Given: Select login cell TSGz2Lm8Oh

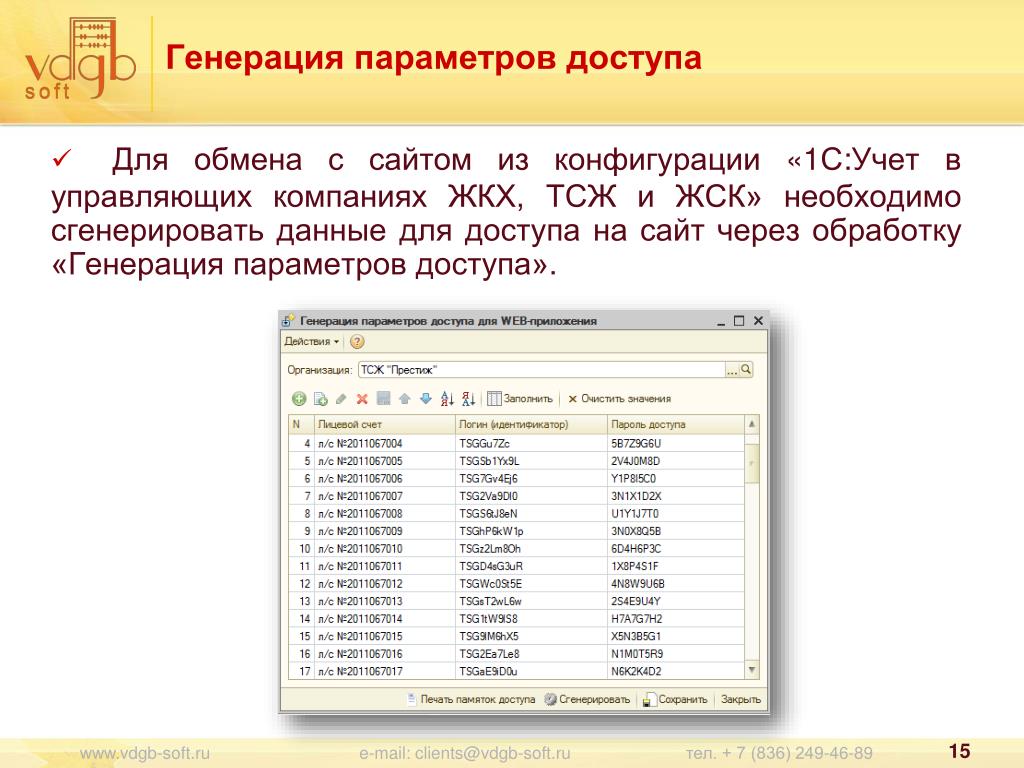Looking at the screenshot, I should click(531, 549).
